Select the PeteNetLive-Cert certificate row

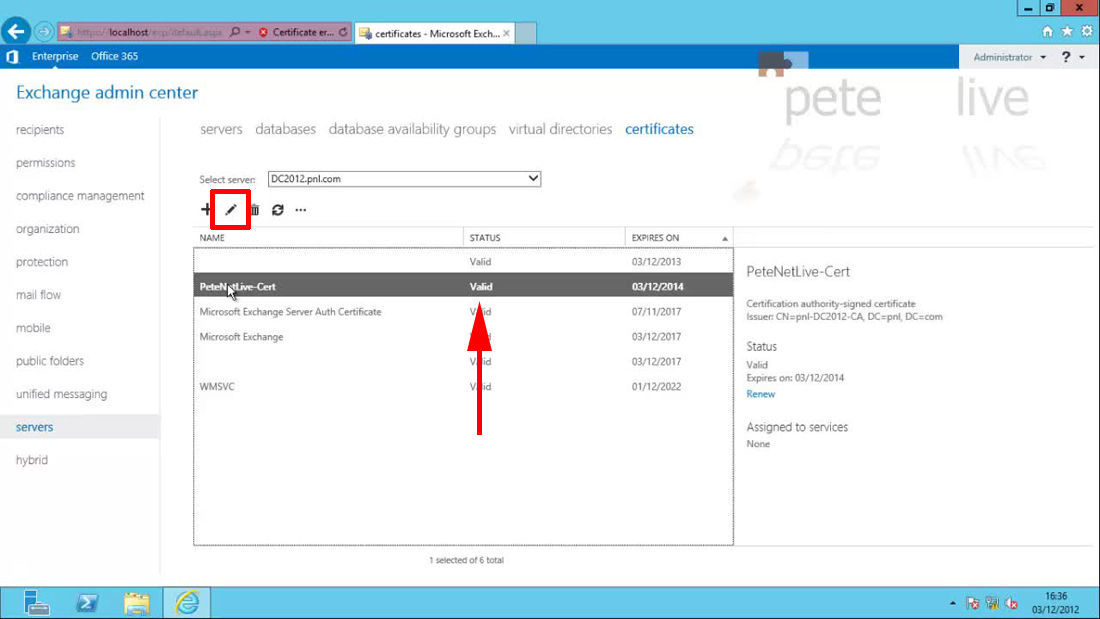(463, 286)
